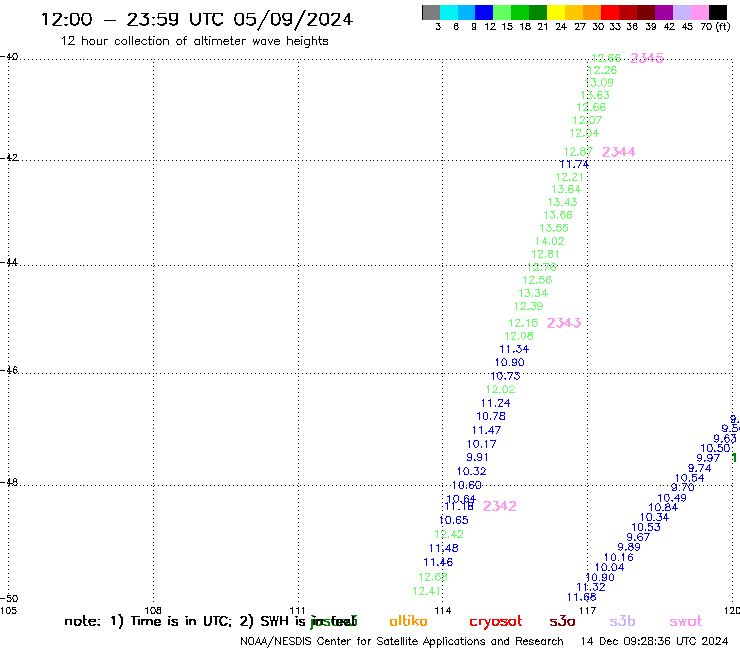
Task: Select the black swatch ending the legend
Action: (x=718, y=12)
